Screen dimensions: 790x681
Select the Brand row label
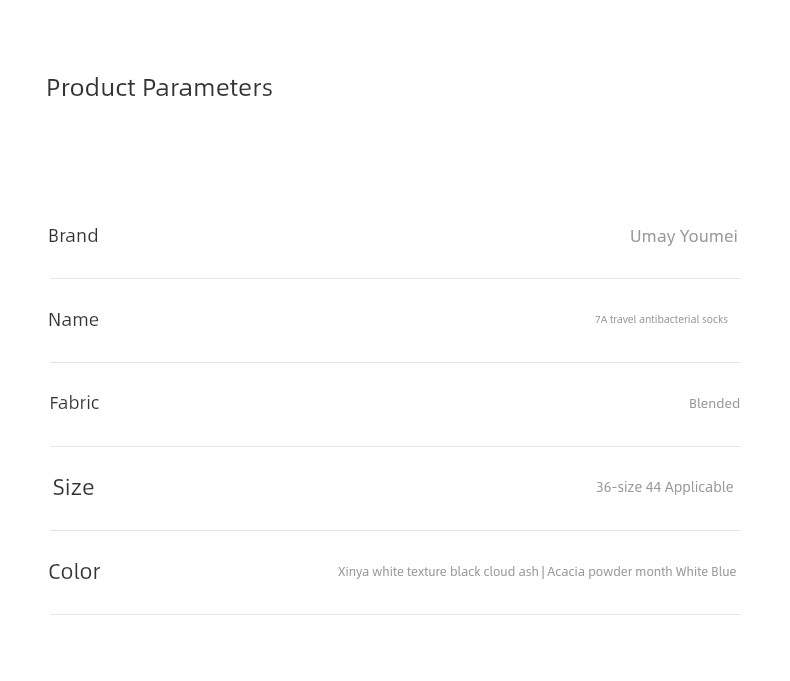click(x=73, y=236)
